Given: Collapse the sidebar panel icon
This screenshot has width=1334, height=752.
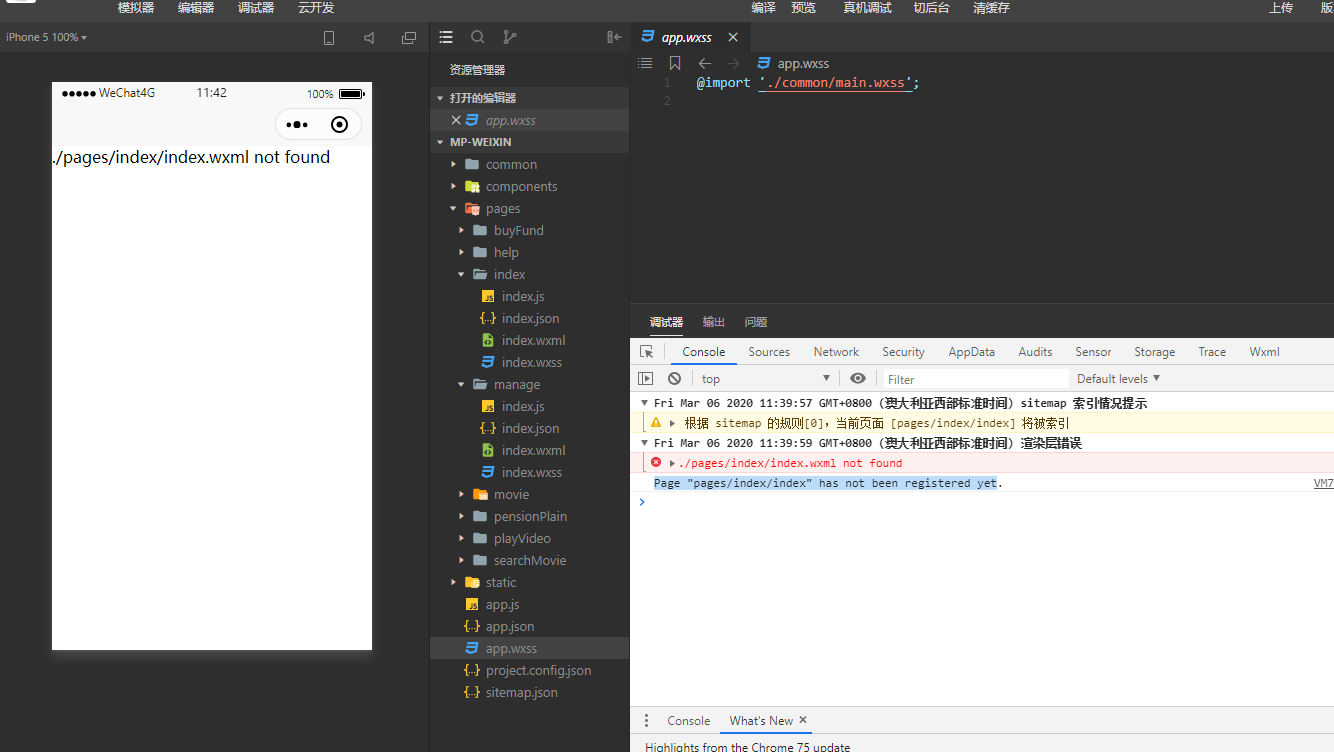Looking at the screenshot, I should click(x=614, y=37).
